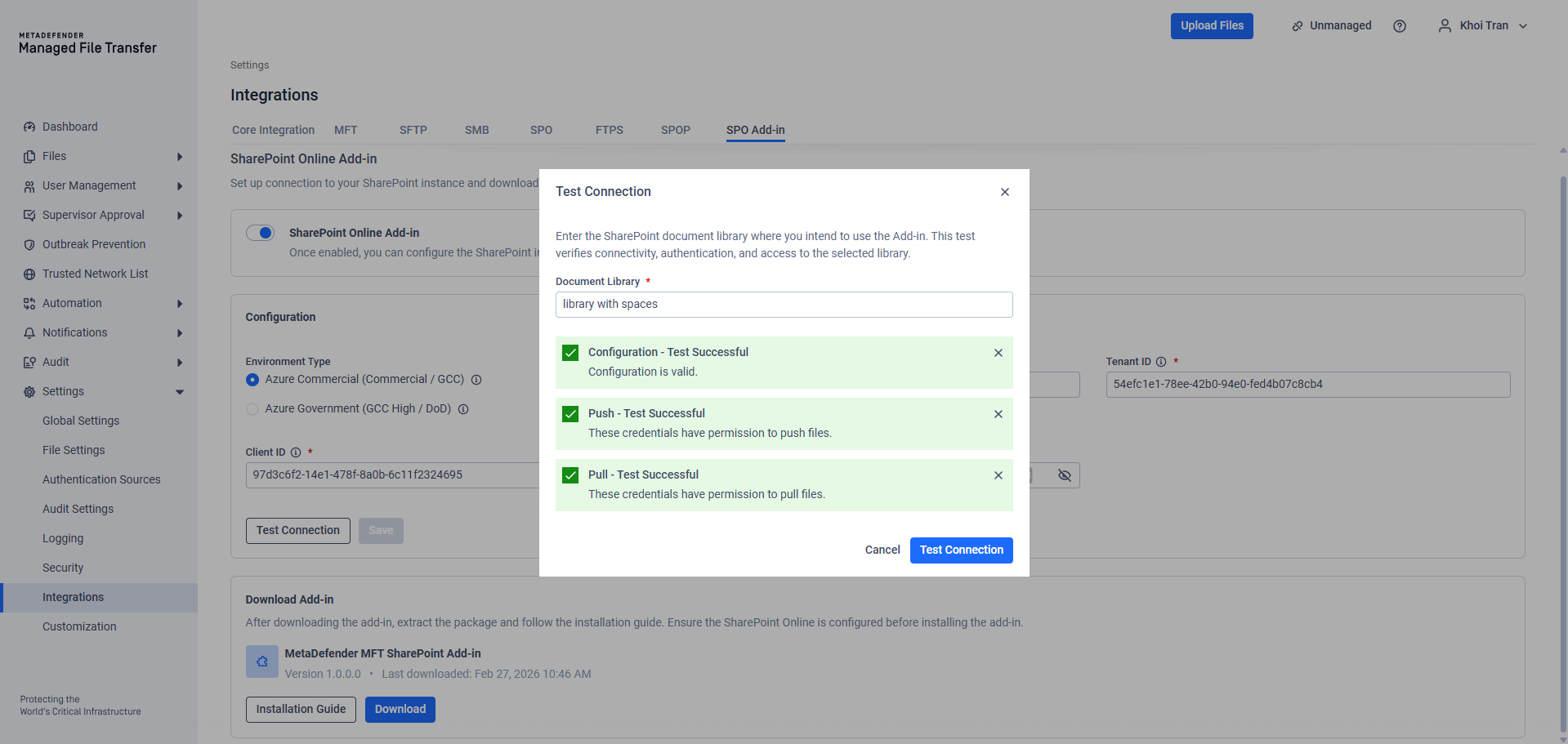Open the Core Integration tab
Viewport: 1568px width, 744px height.
tap(273, 130)
